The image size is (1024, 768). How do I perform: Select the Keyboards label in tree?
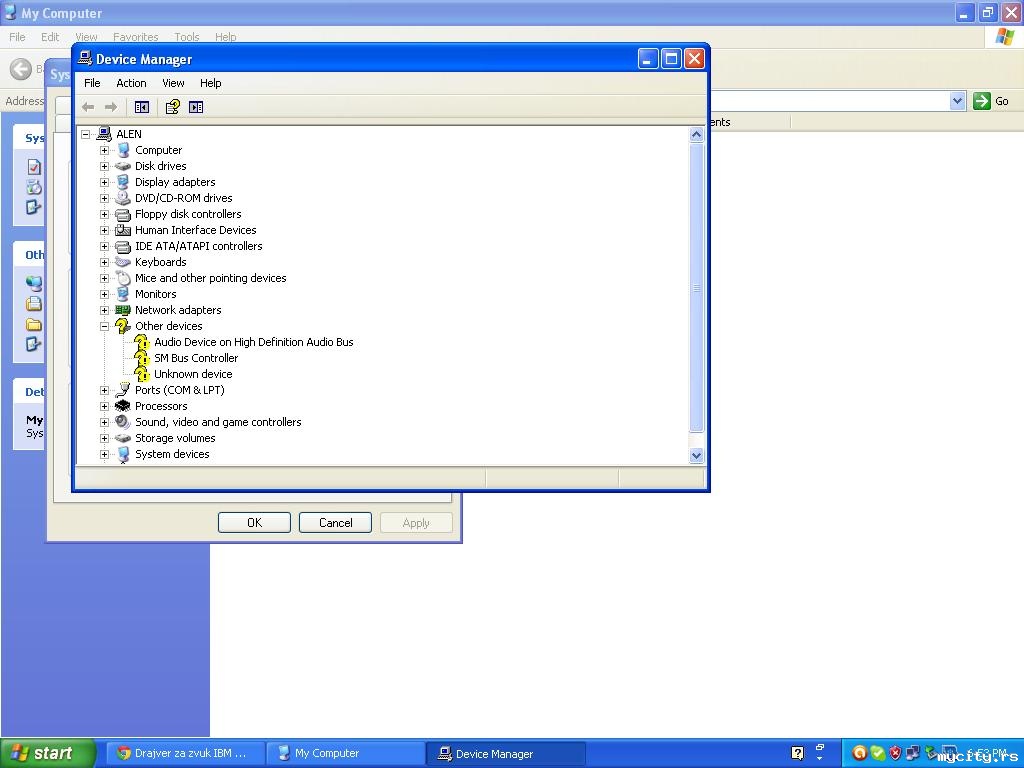[161, 262]
